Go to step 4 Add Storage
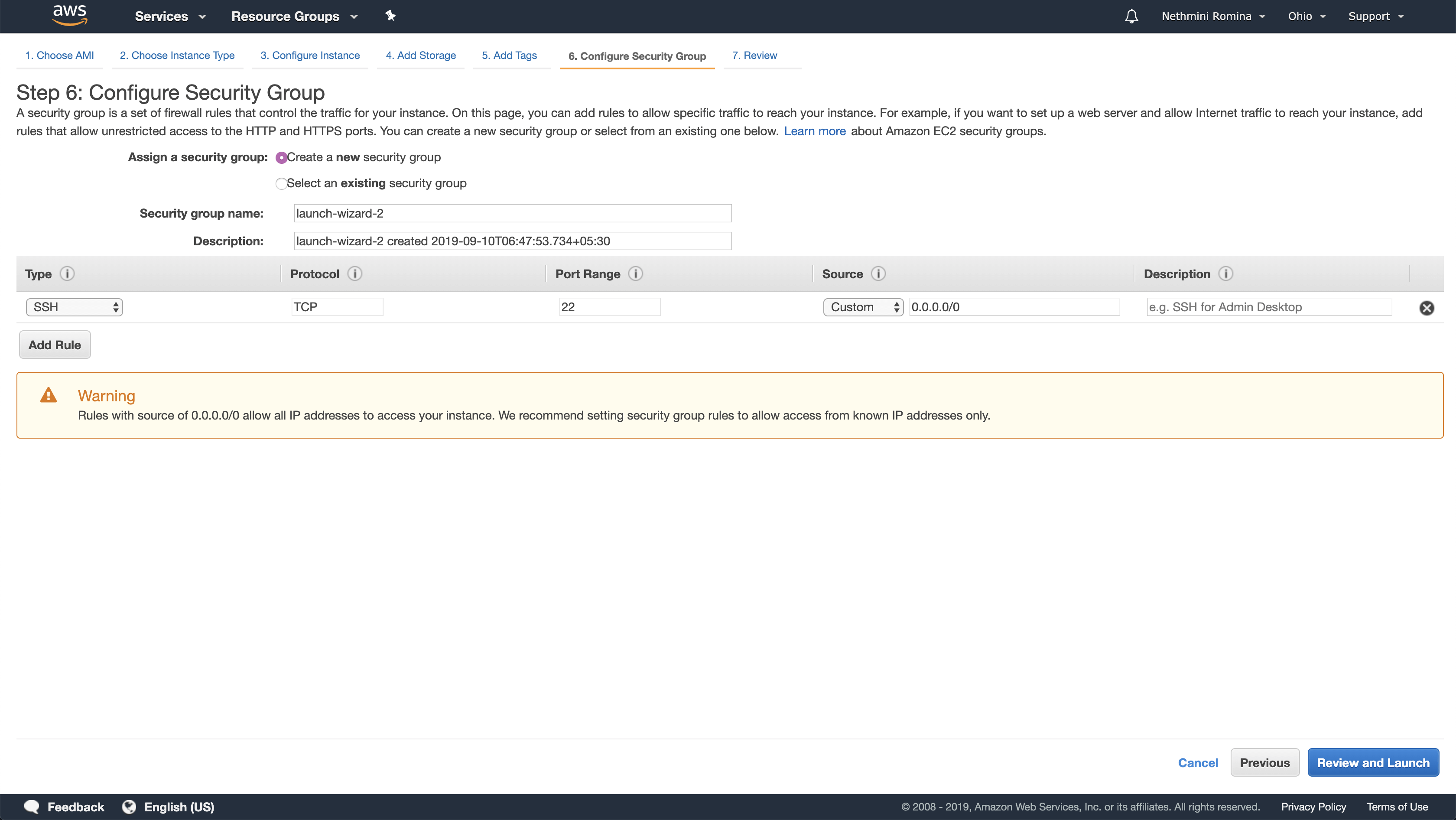The height and width of the screenshot is (820, 1456). tap(420, 55)
